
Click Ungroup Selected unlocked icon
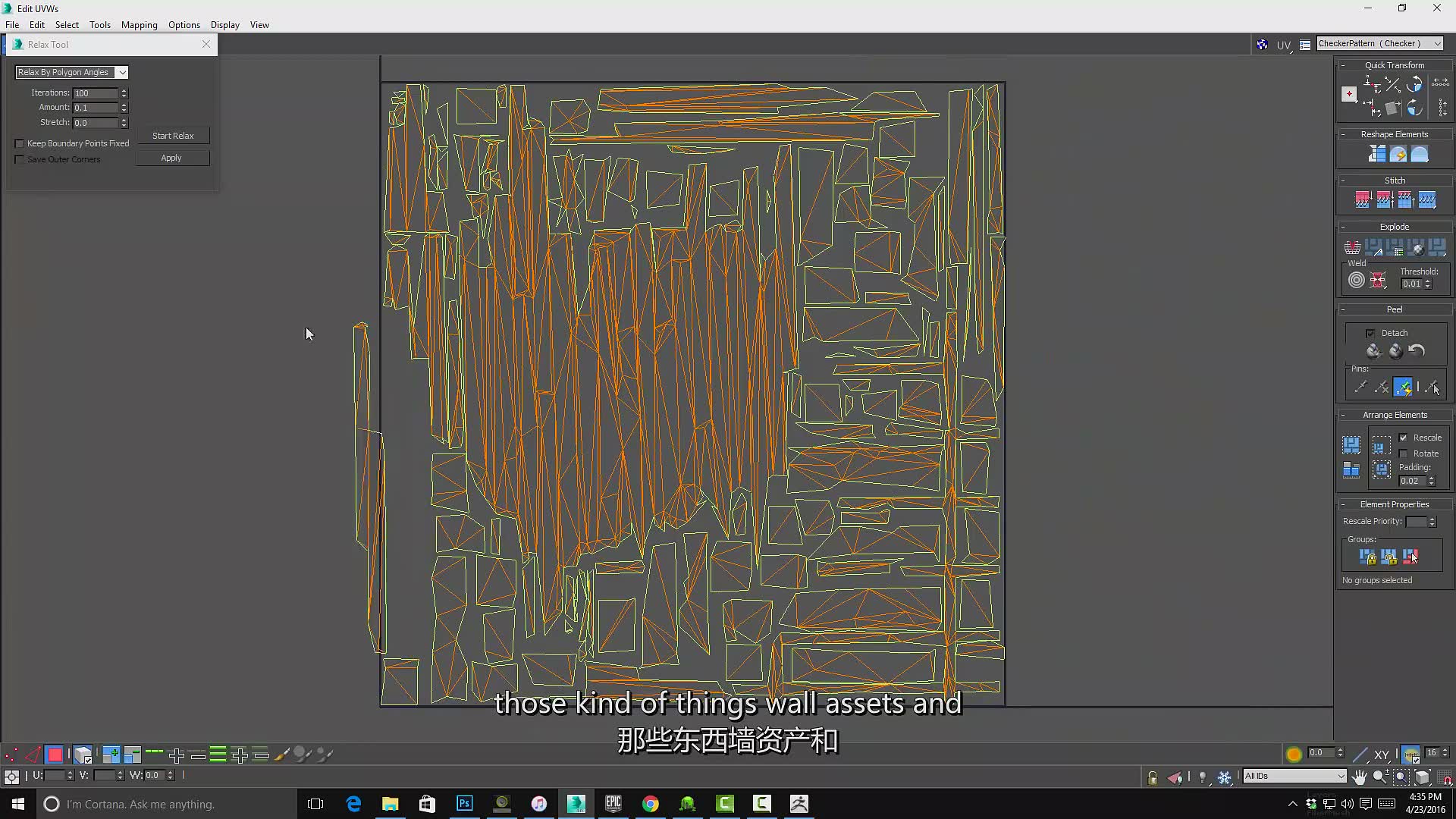coord(1389,557)
